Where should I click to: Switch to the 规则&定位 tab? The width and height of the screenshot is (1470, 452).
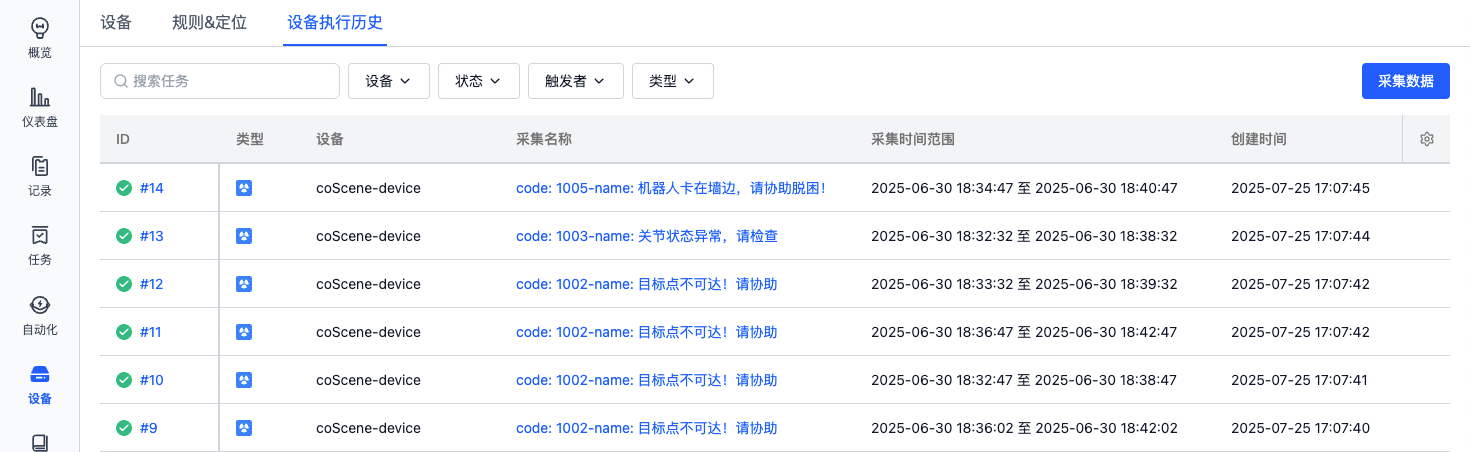tap(209, 22)
